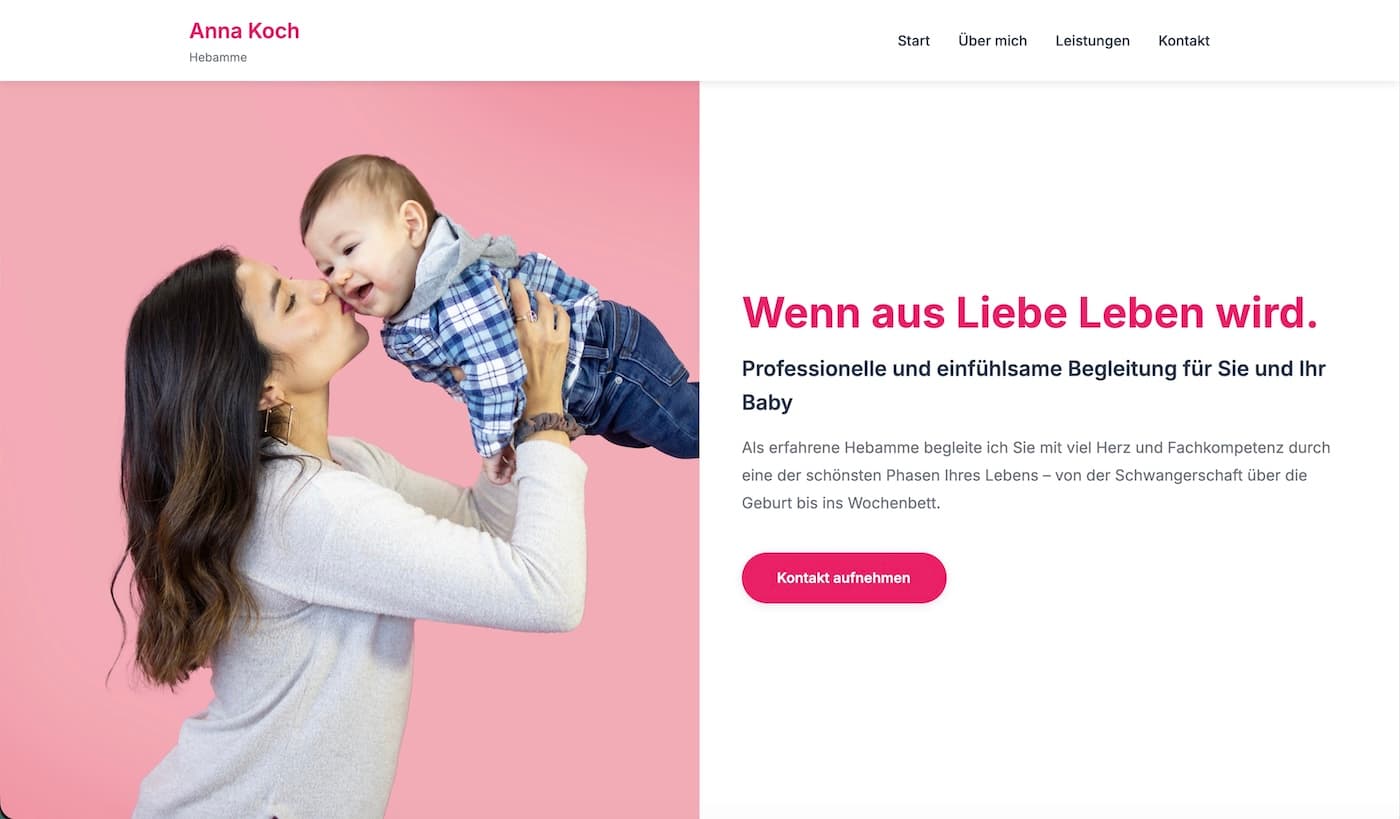Click the baby's blue jeans

tap(635, 380)
